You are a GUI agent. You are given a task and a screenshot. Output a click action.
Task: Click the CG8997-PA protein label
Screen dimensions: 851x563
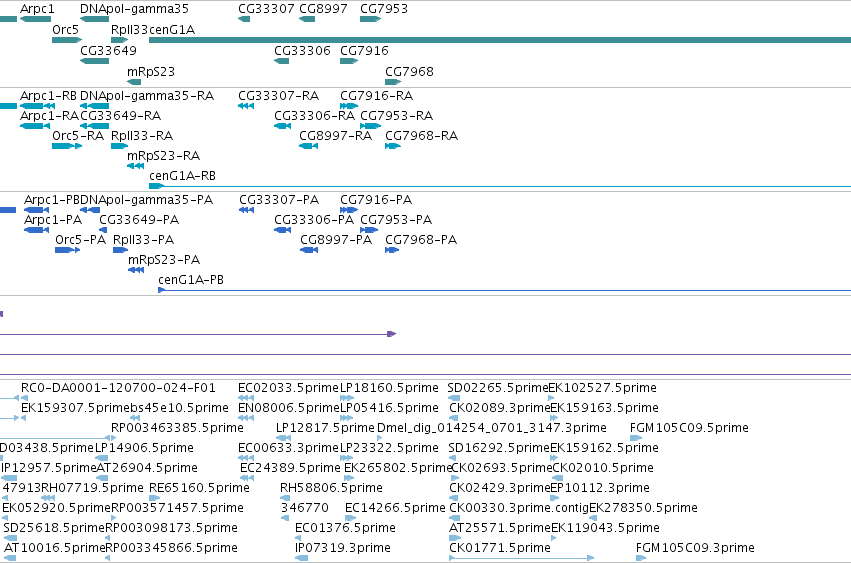point(336,240)
